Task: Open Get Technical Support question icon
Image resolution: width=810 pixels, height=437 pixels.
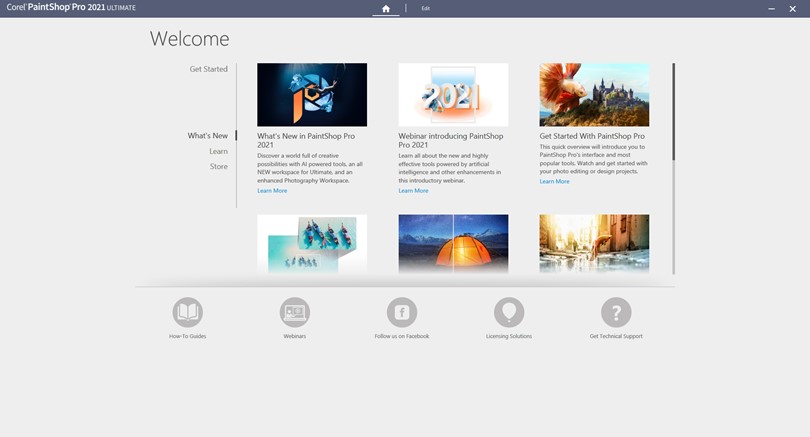Action: click(616, 312)
